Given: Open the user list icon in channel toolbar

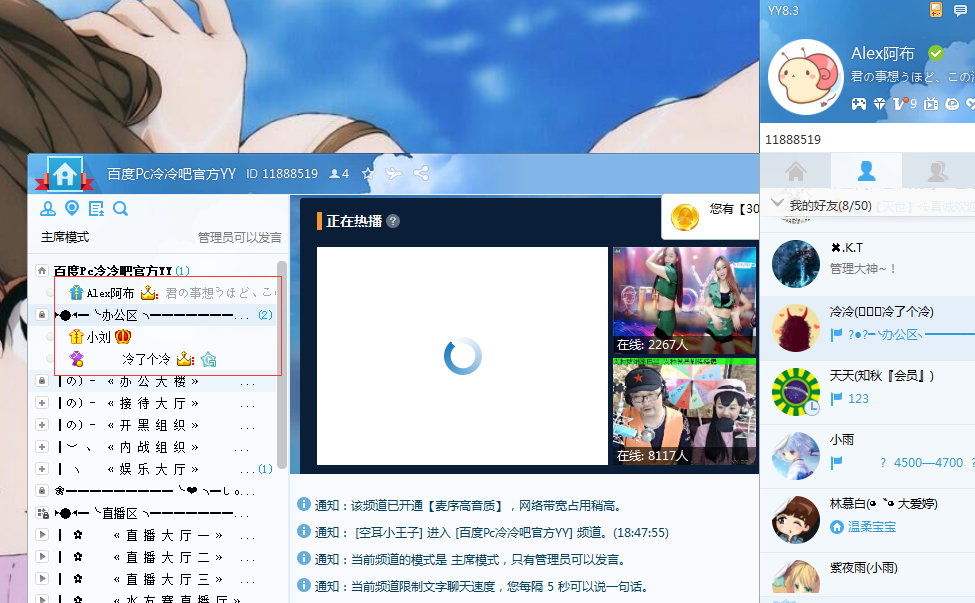Looking at the screenshot, I should click(x=48, y=209).
